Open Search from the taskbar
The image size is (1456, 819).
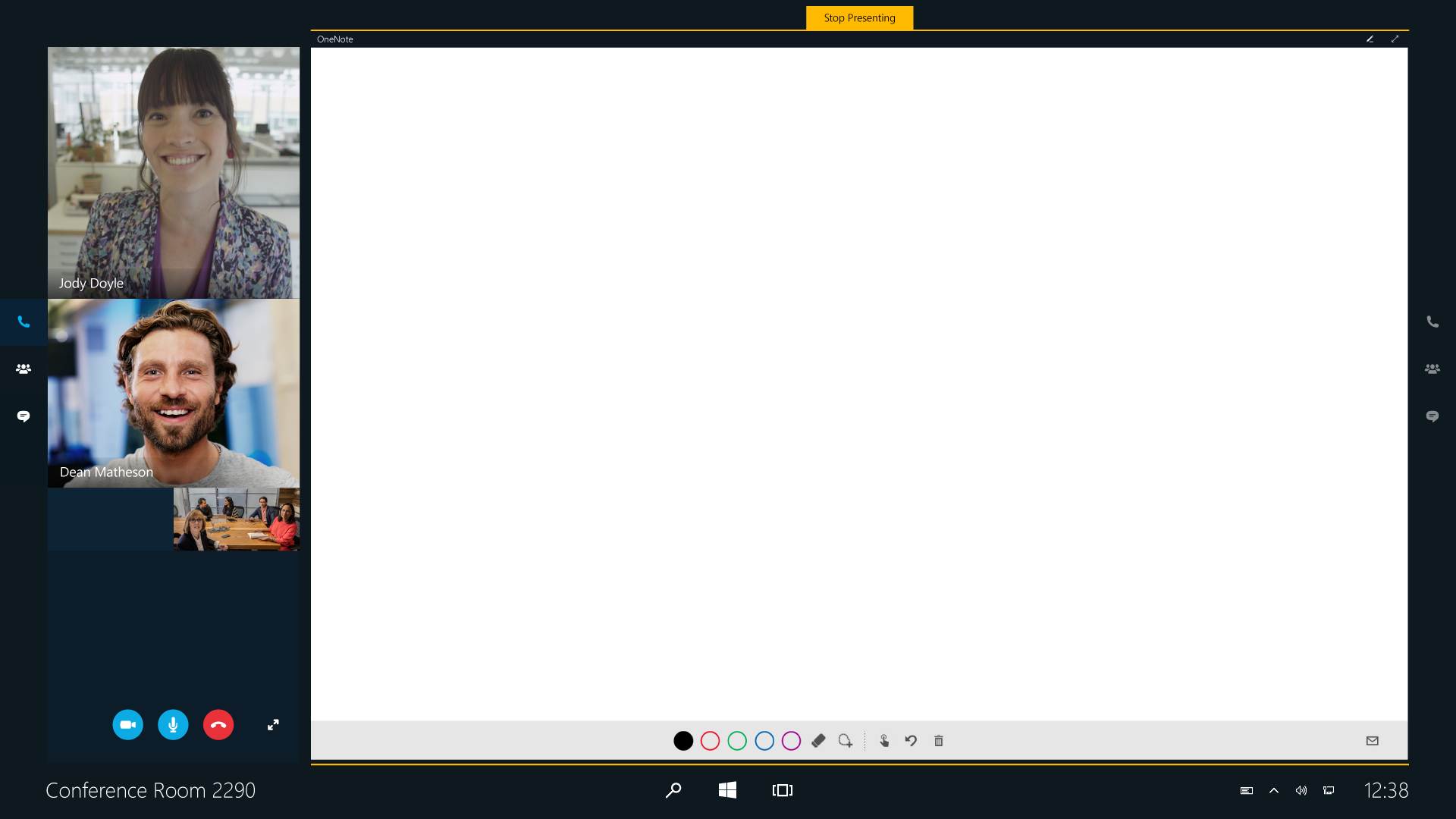tap(673, 790)
